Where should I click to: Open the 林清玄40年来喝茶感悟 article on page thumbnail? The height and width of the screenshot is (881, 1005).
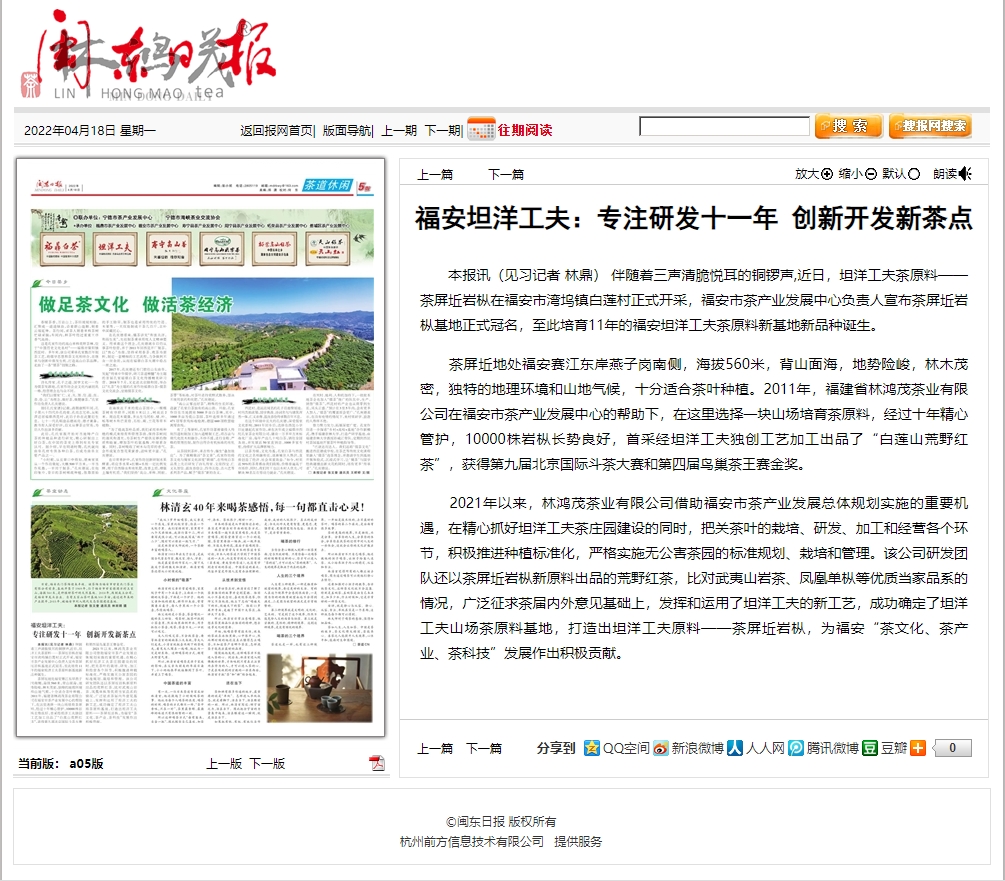tap(262, 507)
